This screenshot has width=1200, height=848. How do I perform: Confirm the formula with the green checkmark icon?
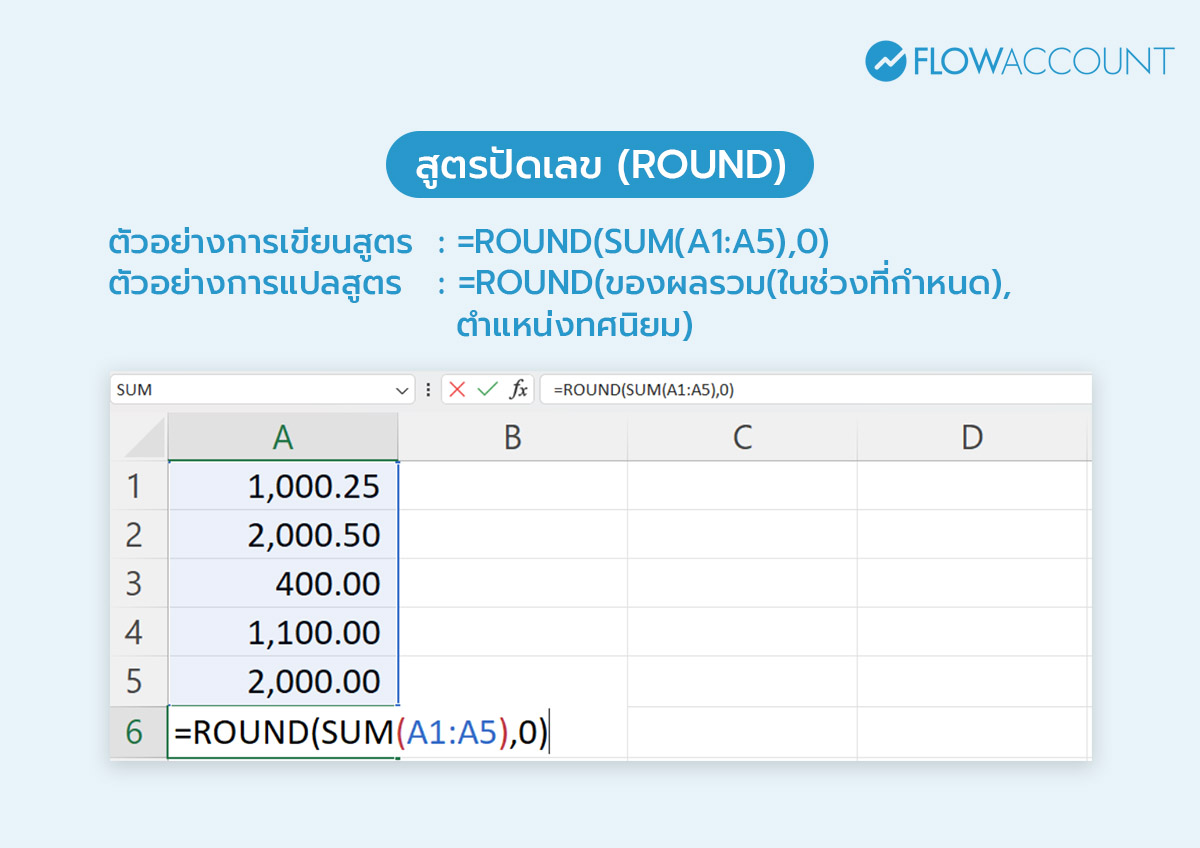(x=489, y=390)
